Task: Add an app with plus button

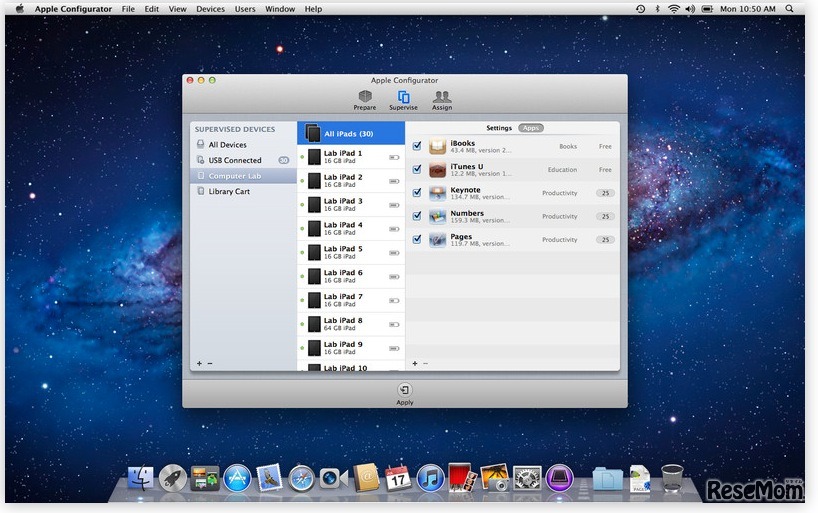Action: click(415, 363)
